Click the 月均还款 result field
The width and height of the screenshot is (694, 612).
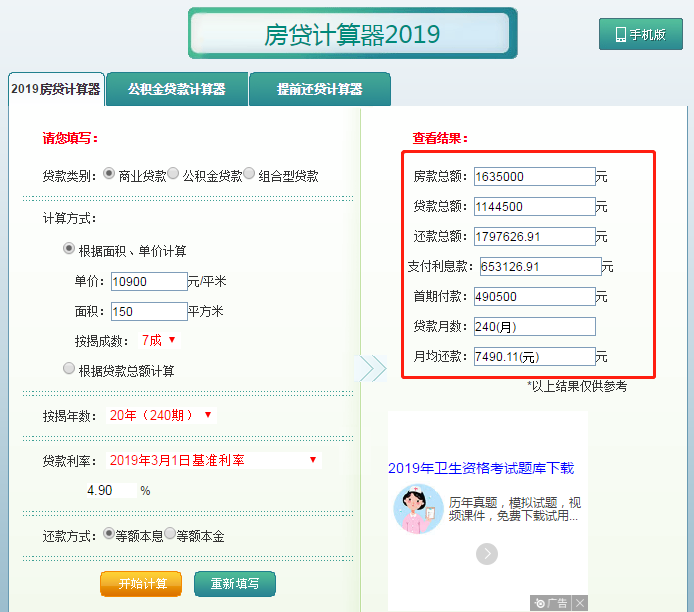[535, 357]
